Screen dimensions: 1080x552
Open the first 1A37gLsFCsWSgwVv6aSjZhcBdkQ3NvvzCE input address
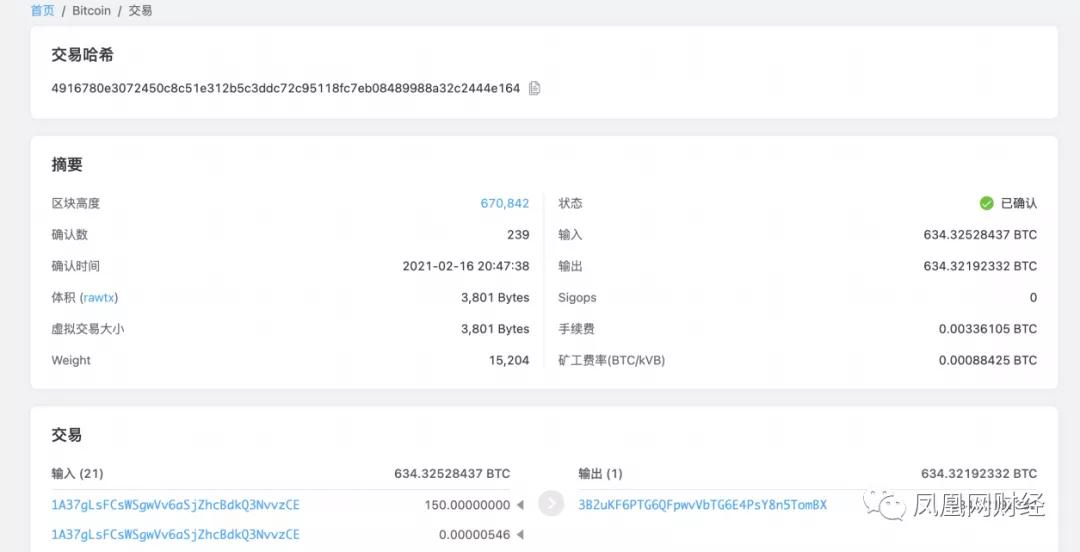176,505
